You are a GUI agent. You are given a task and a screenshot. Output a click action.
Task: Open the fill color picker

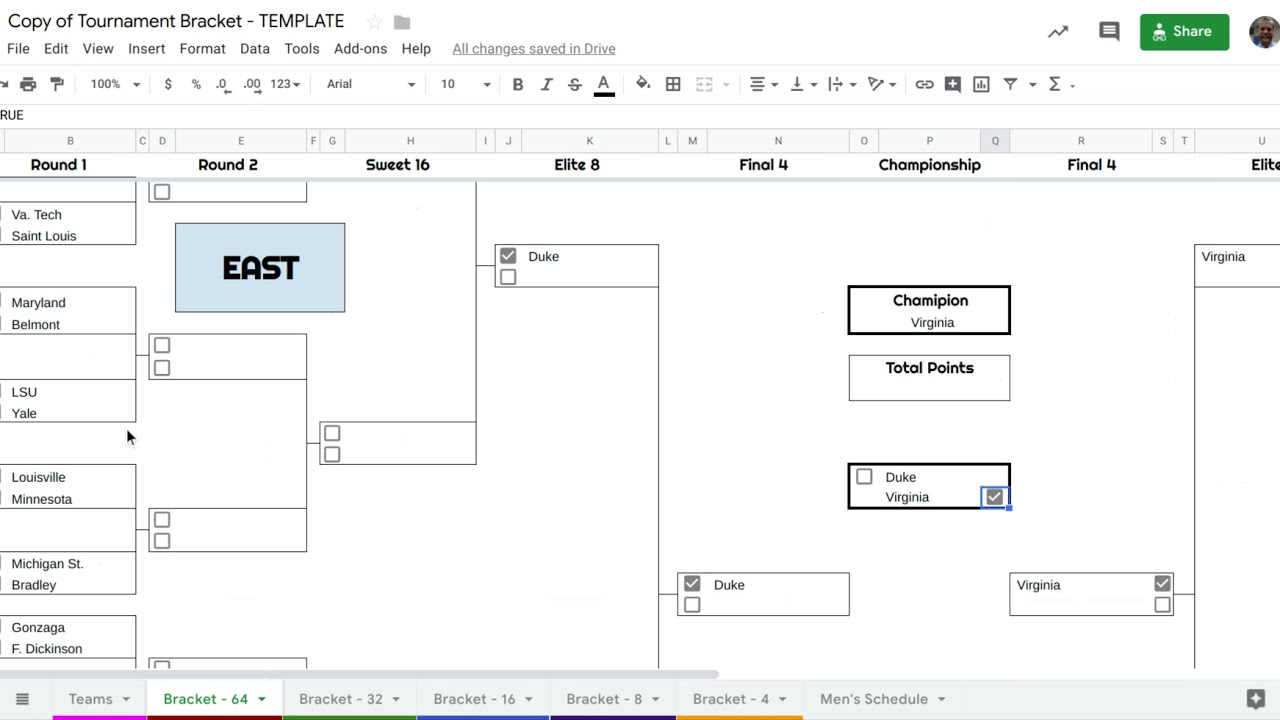coord(643,84)
